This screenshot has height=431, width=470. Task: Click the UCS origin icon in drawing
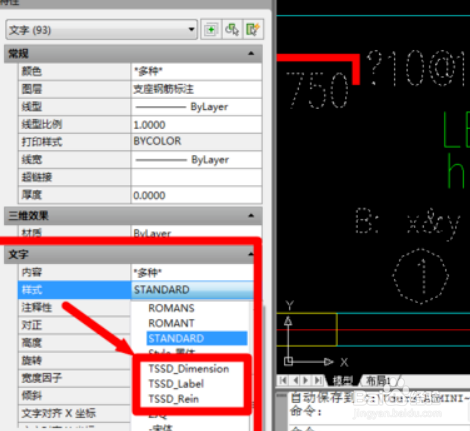289,361
